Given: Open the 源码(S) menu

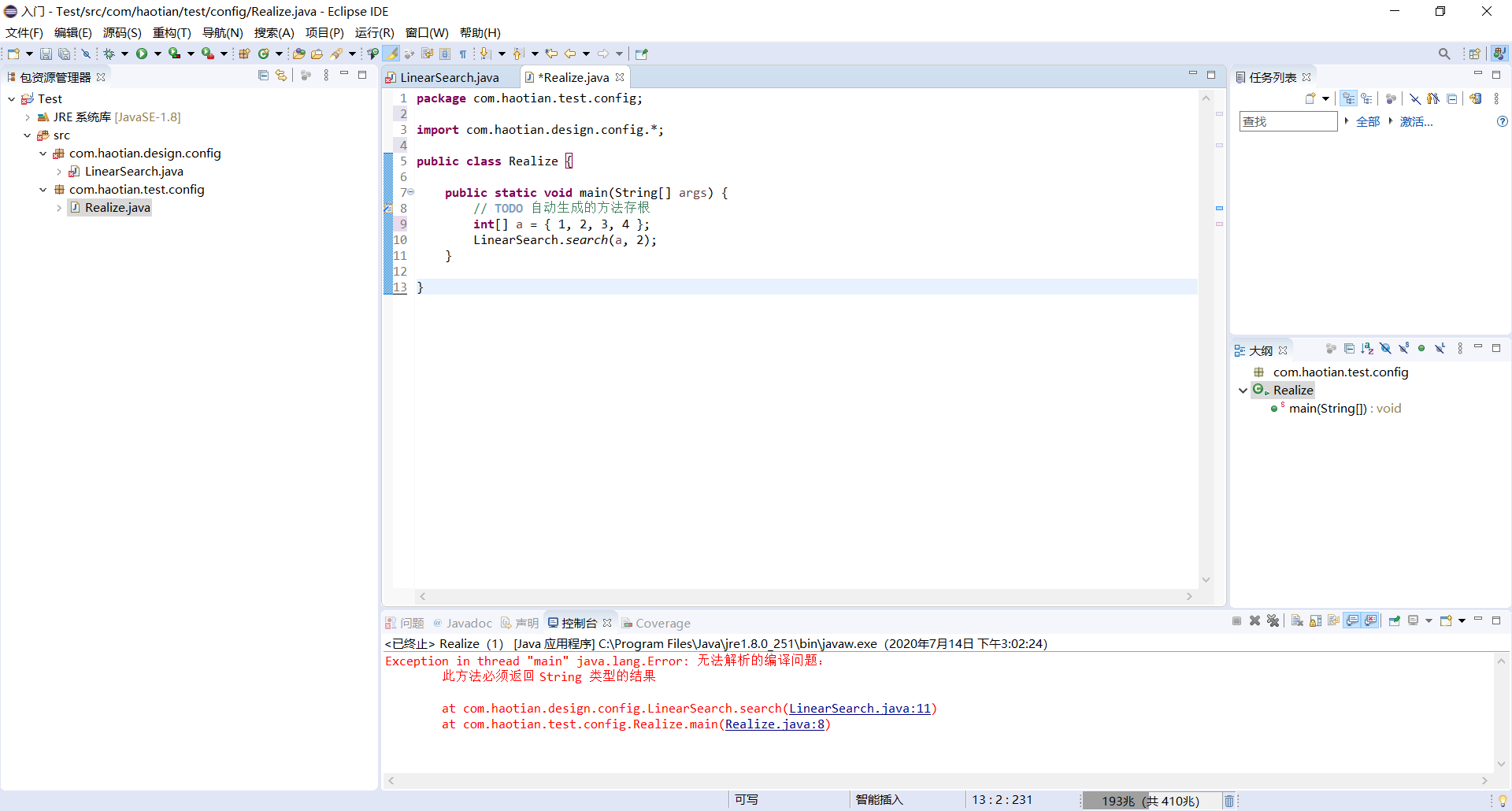Looking at the screenshot, I should click(122, 33).
